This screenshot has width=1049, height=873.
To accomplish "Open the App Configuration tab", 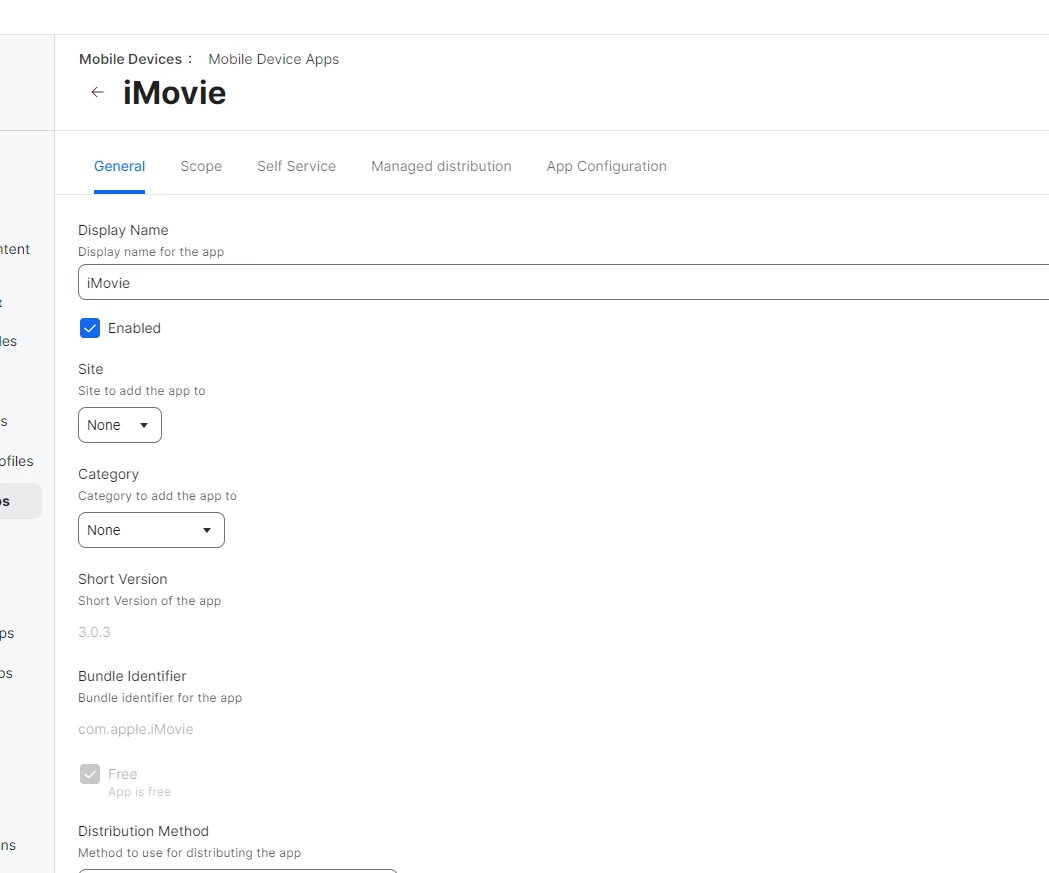I will coord(606,166).
